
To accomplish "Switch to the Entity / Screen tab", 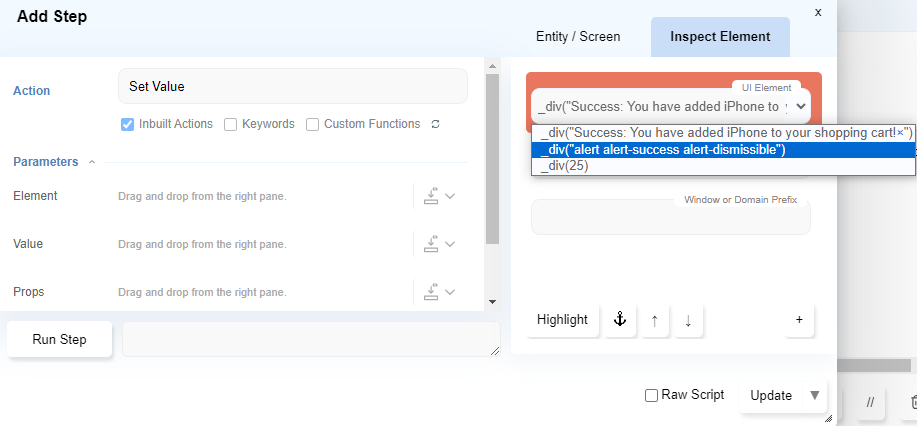I will (x=578, y=37).
